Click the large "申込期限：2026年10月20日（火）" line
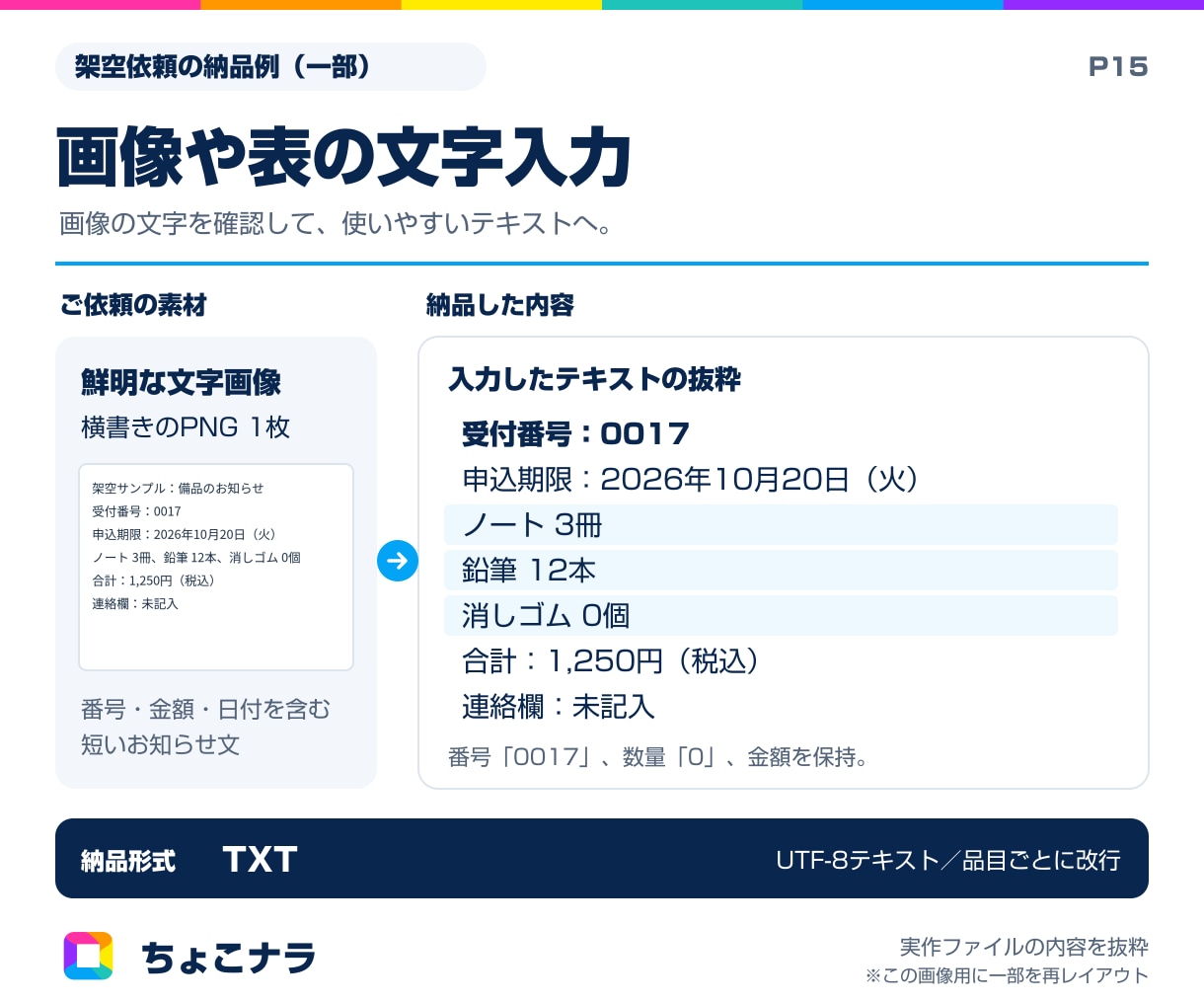The width and height of the screenshot is (1204, 1003). click(x=691, y=479)
